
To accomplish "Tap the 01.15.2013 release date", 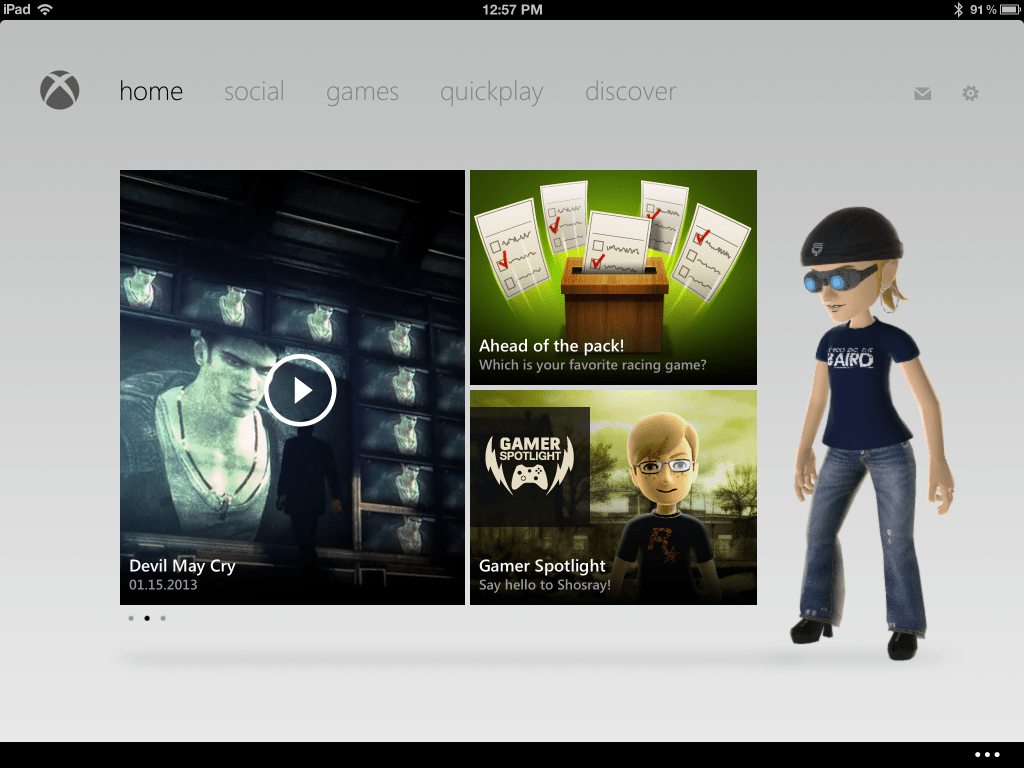I will pos(163,584).
